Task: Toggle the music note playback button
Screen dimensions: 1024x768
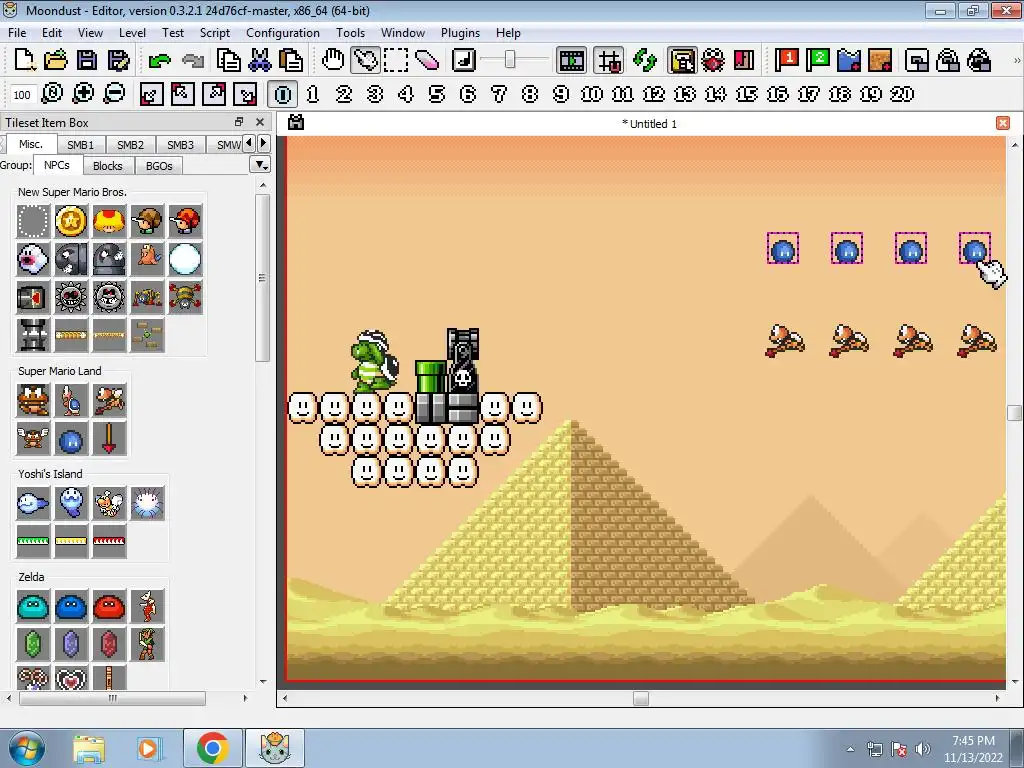Action: point(464,60)
